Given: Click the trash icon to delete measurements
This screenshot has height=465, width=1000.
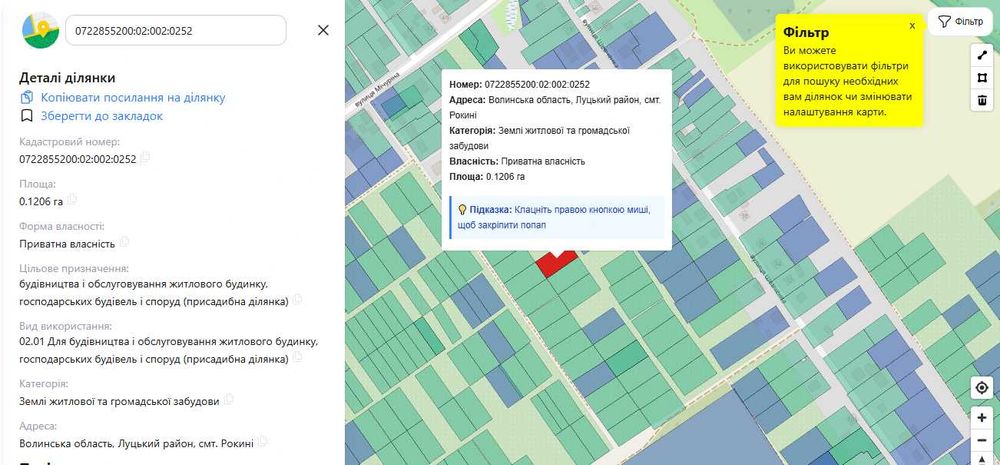Looking at the screenshot, I should (982, 100).
